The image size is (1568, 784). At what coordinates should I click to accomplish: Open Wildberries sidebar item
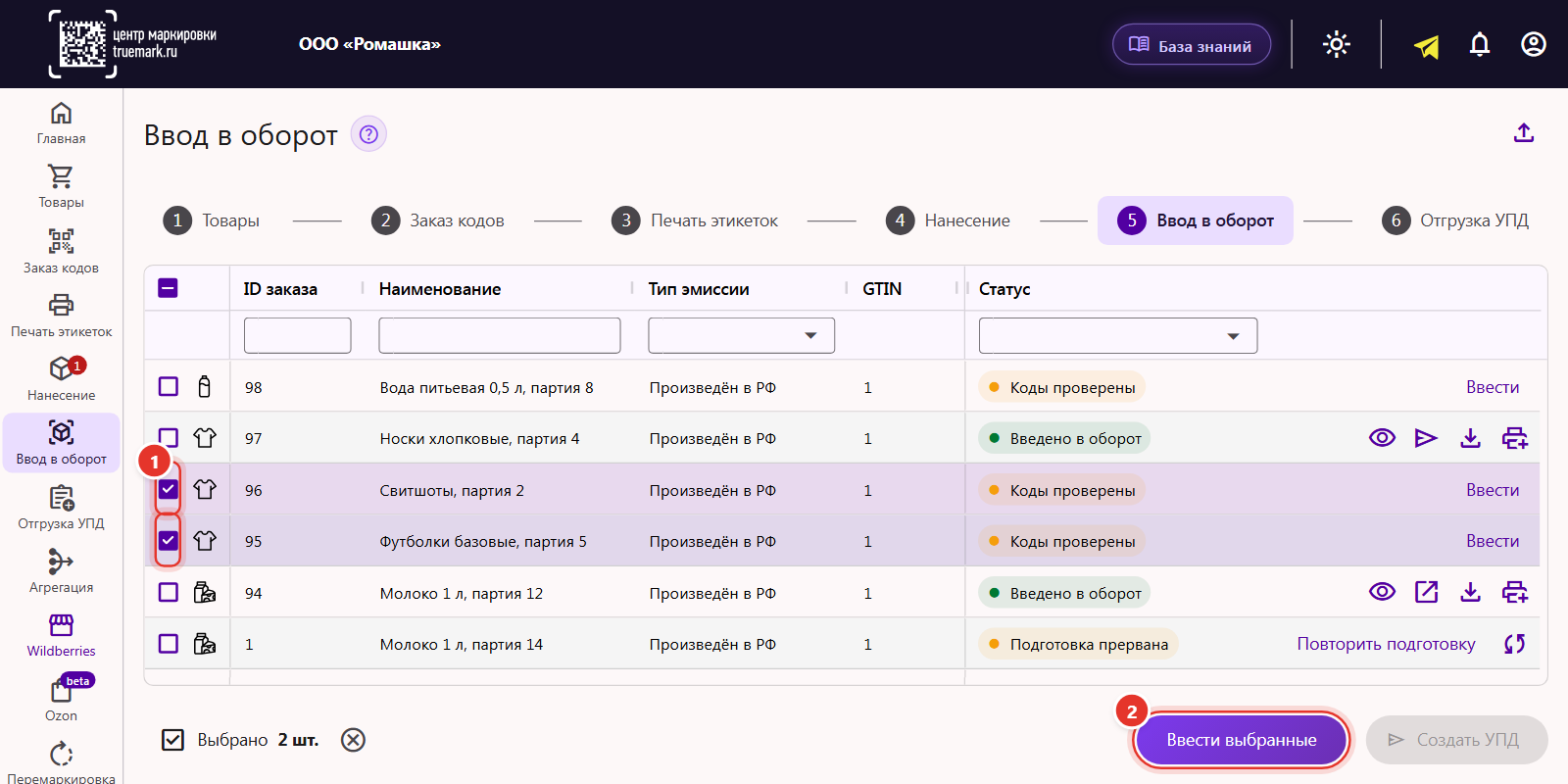tap(61, 636)
